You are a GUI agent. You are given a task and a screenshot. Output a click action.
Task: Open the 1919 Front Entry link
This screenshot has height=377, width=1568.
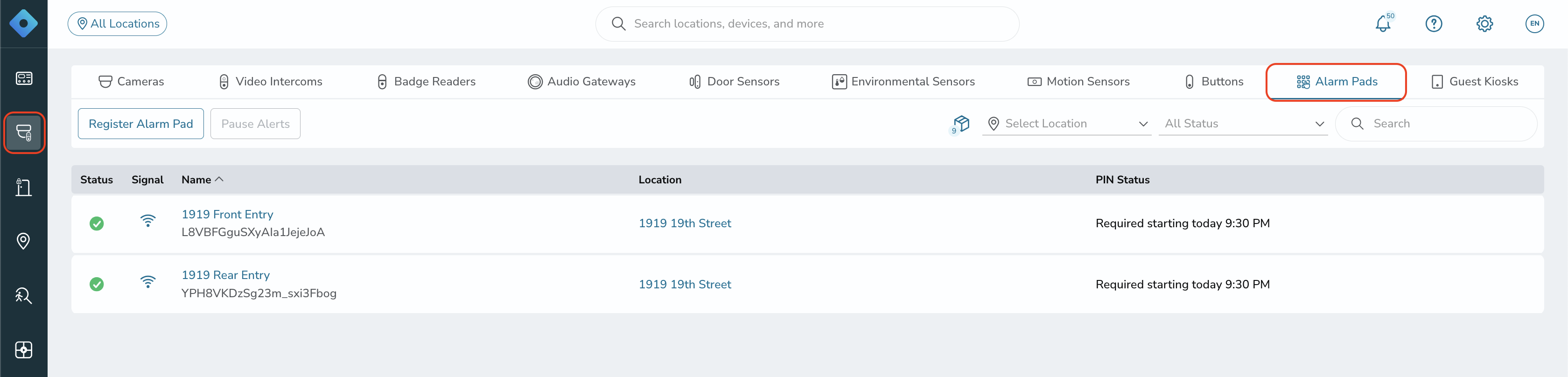pyautogui.click(x=227, y=214)
